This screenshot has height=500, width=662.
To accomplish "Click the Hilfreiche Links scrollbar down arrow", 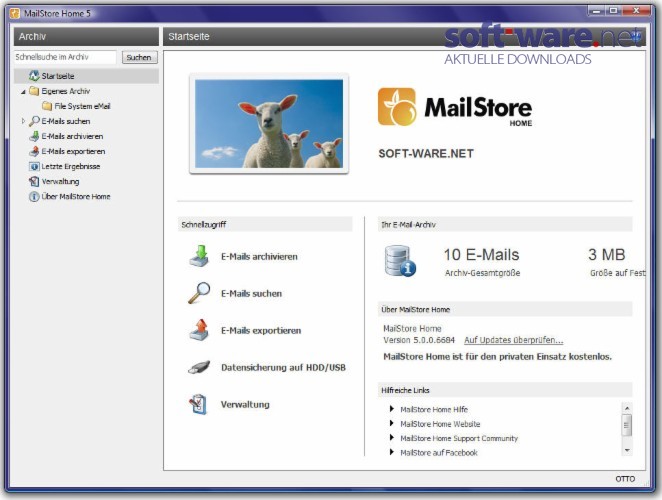I will pyautogui.click(x=627, y=450).
